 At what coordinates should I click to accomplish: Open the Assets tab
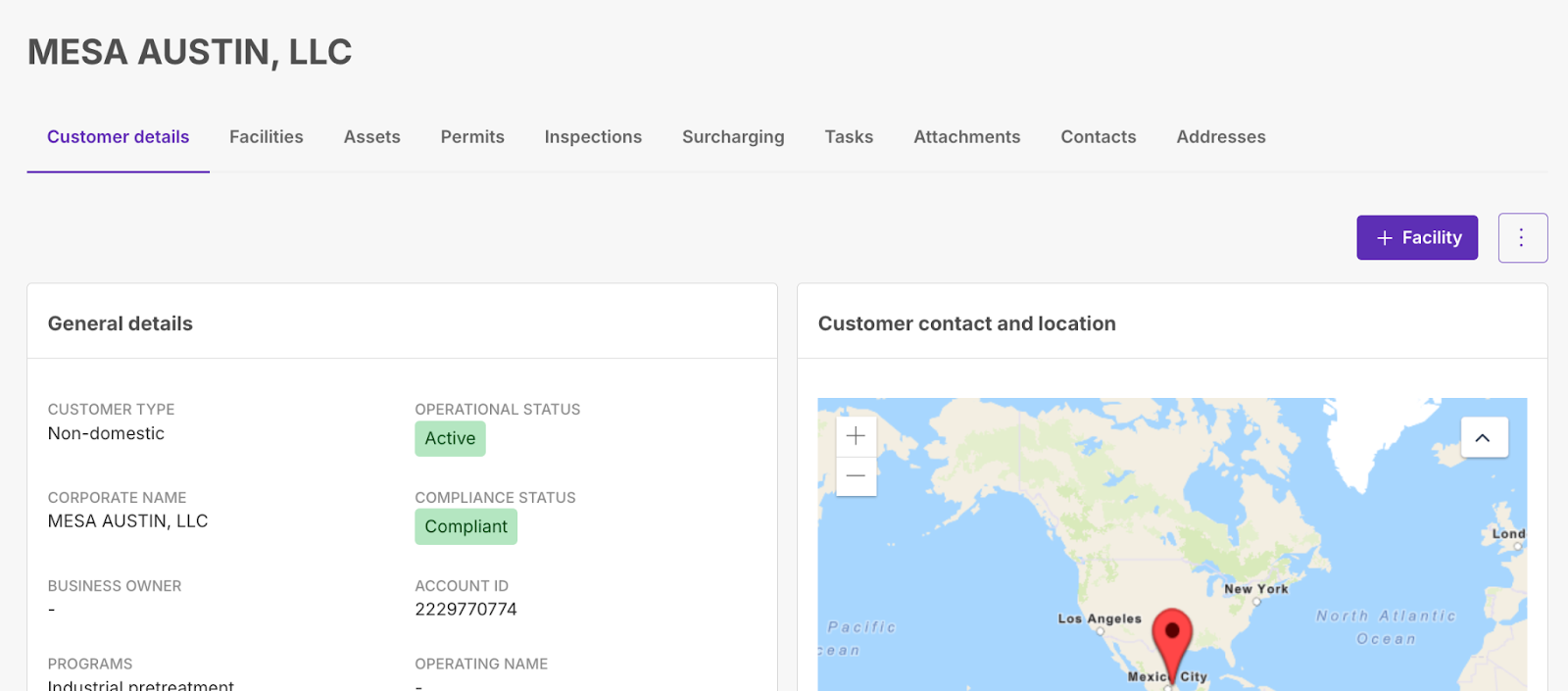click(371, 137)
